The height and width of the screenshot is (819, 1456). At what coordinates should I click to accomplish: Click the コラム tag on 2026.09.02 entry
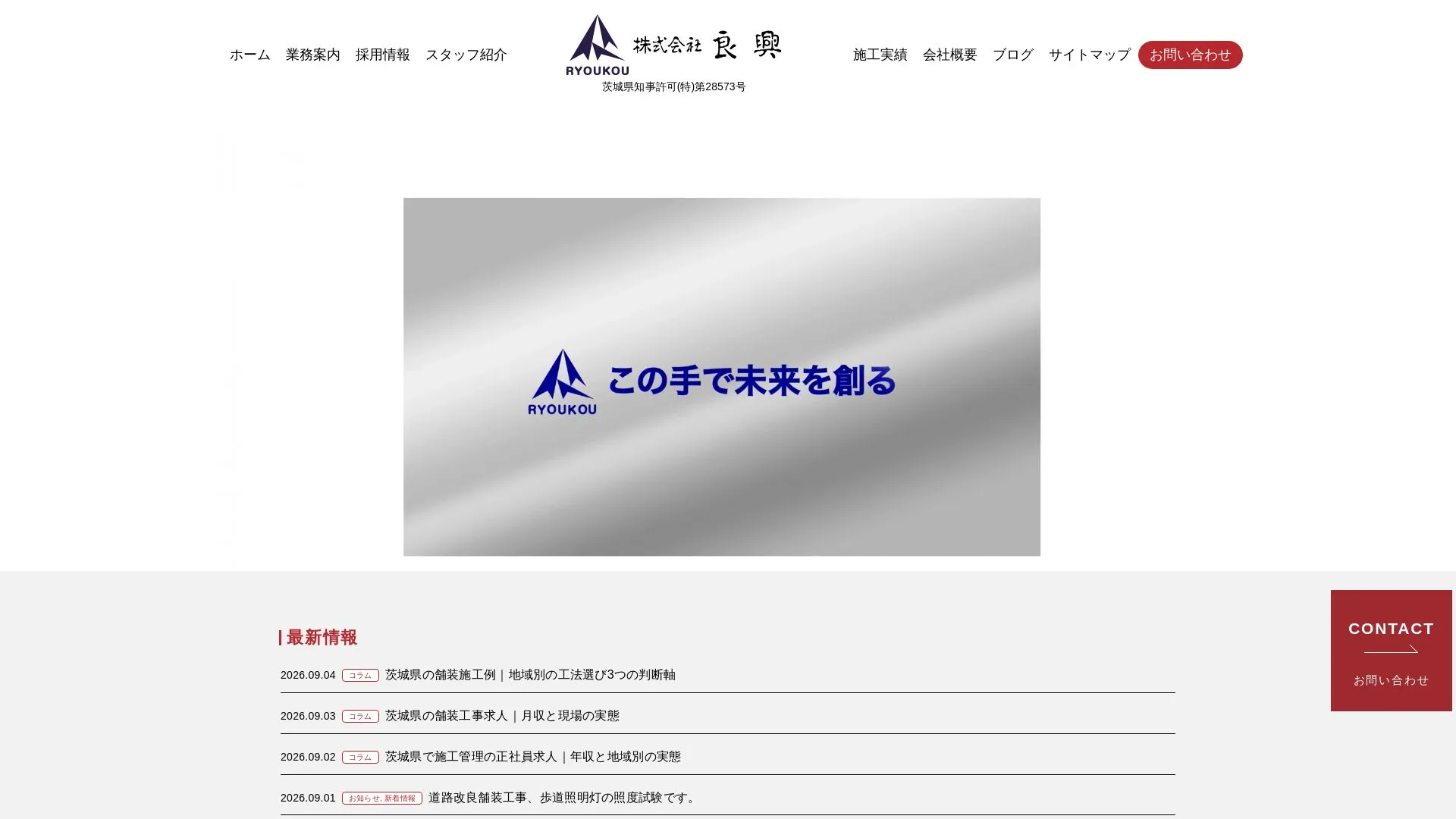(x=360, y=757)
